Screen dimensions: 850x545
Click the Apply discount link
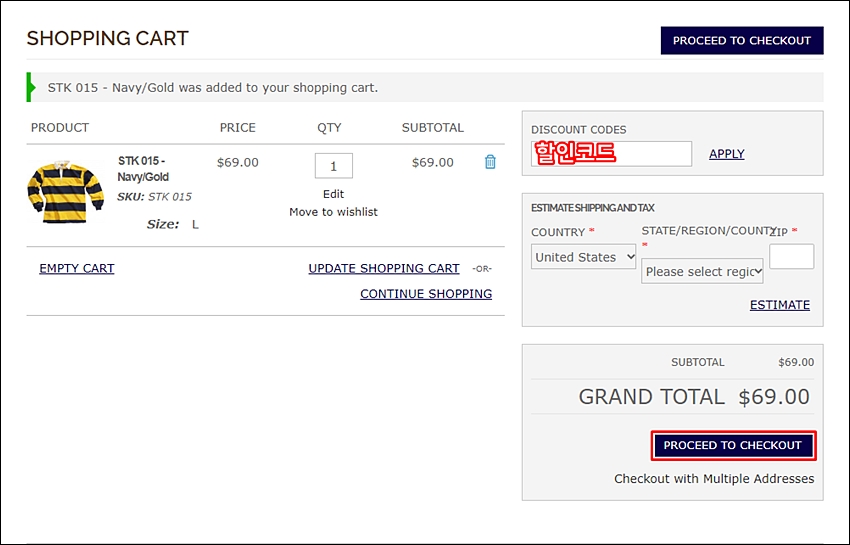point(726,154)
